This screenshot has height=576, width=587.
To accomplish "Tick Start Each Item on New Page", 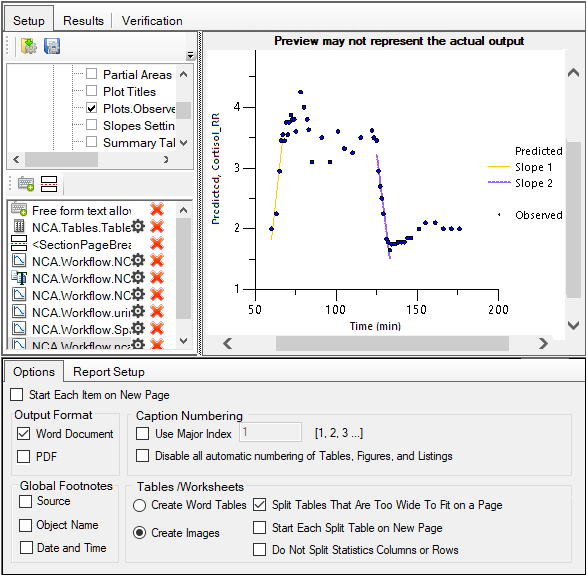I will click(x=16, y=394).
